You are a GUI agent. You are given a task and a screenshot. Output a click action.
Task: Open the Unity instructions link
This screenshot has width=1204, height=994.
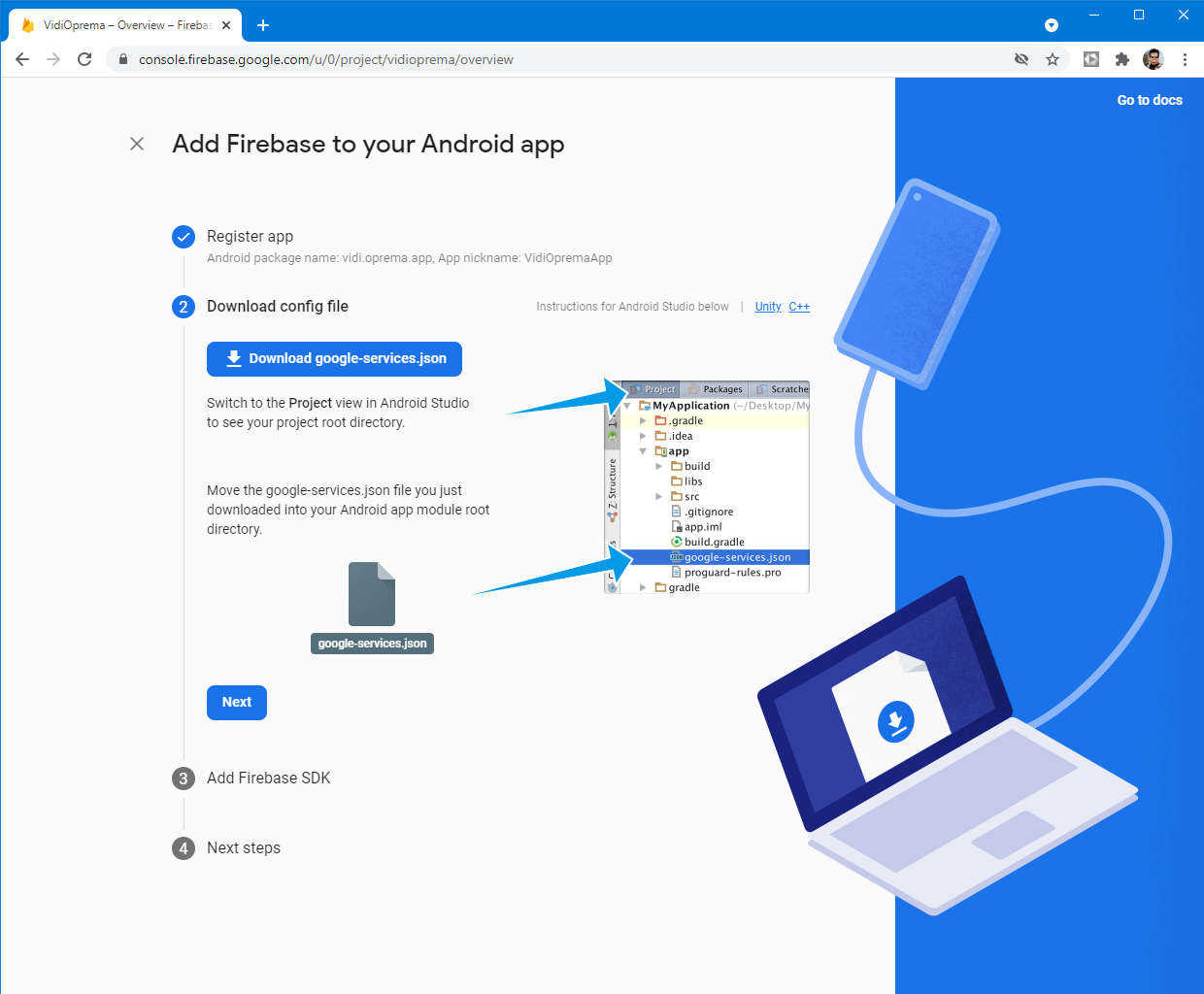click(x=768, y=307)
